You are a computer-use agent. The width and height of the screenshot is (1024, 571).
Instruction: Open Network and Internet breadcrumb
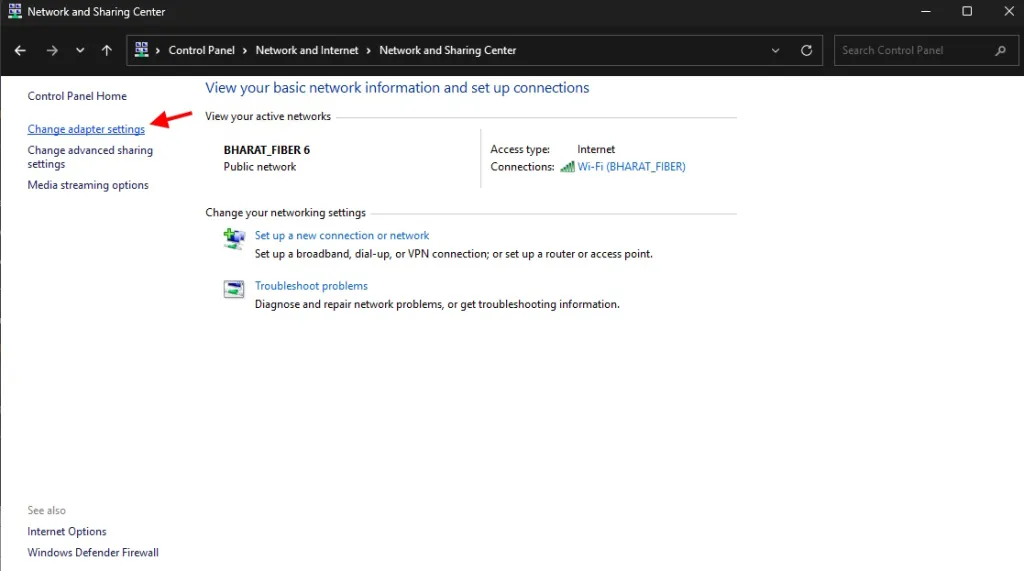tap(307, 50)
